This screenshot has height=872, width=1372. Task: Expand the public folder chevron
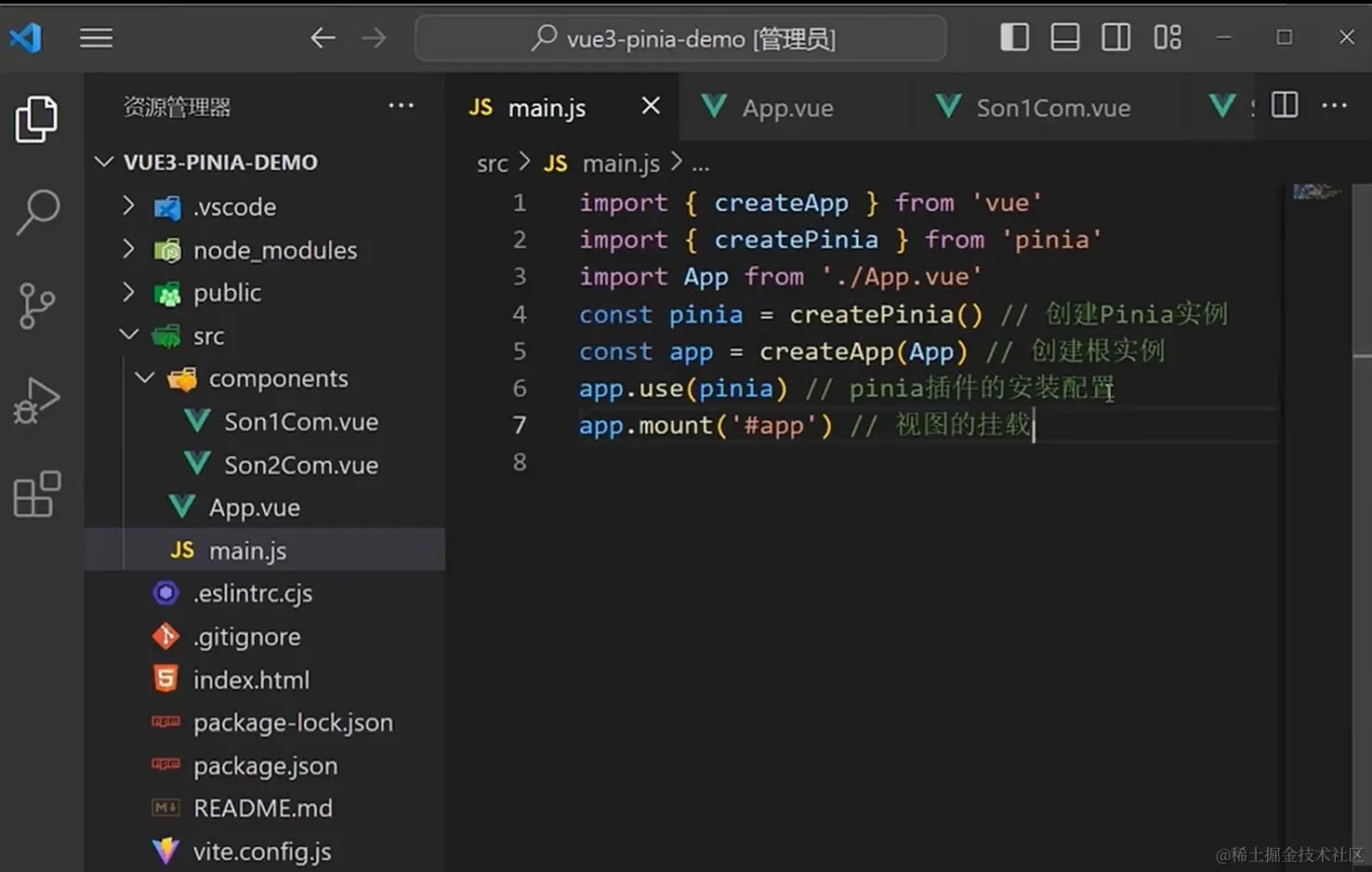click(x=129, y=292)
